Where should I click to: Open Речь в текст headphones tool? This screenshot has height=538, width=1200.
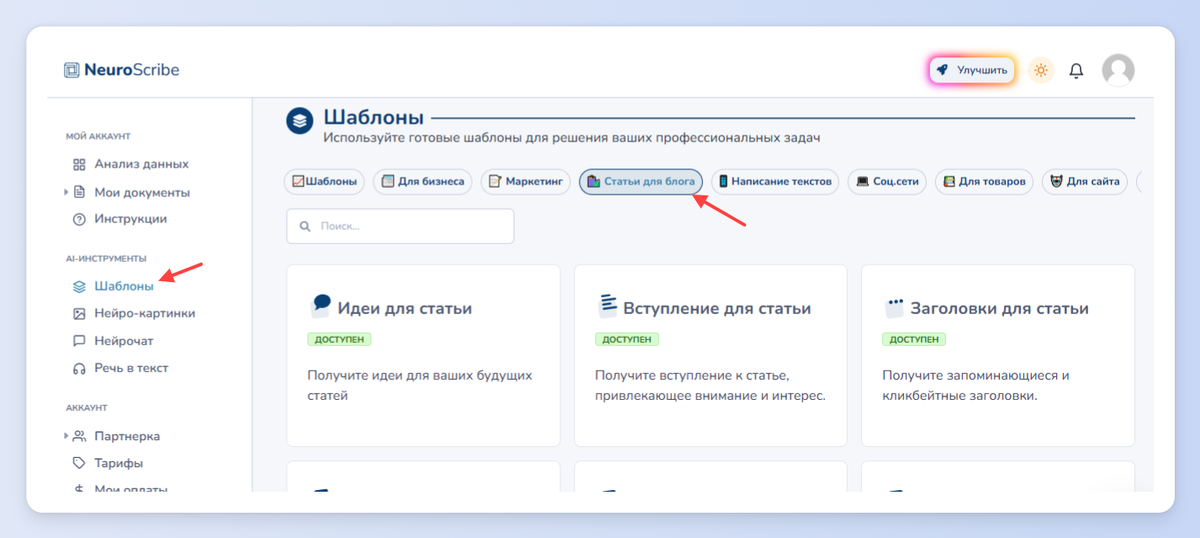pos(121,368)
